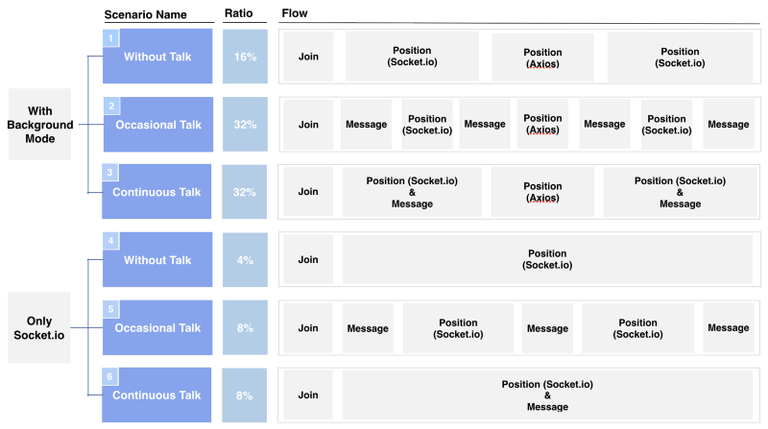This screenshot has height=429, width=768.
Task: Select the Only Socket.io group box
Action: point(39,328)
